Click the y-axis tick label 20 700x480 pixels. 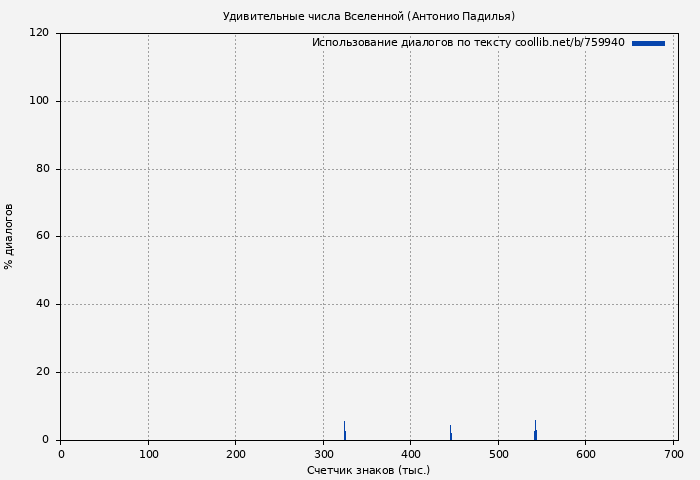pyautogui.click(x=42, y=372)
